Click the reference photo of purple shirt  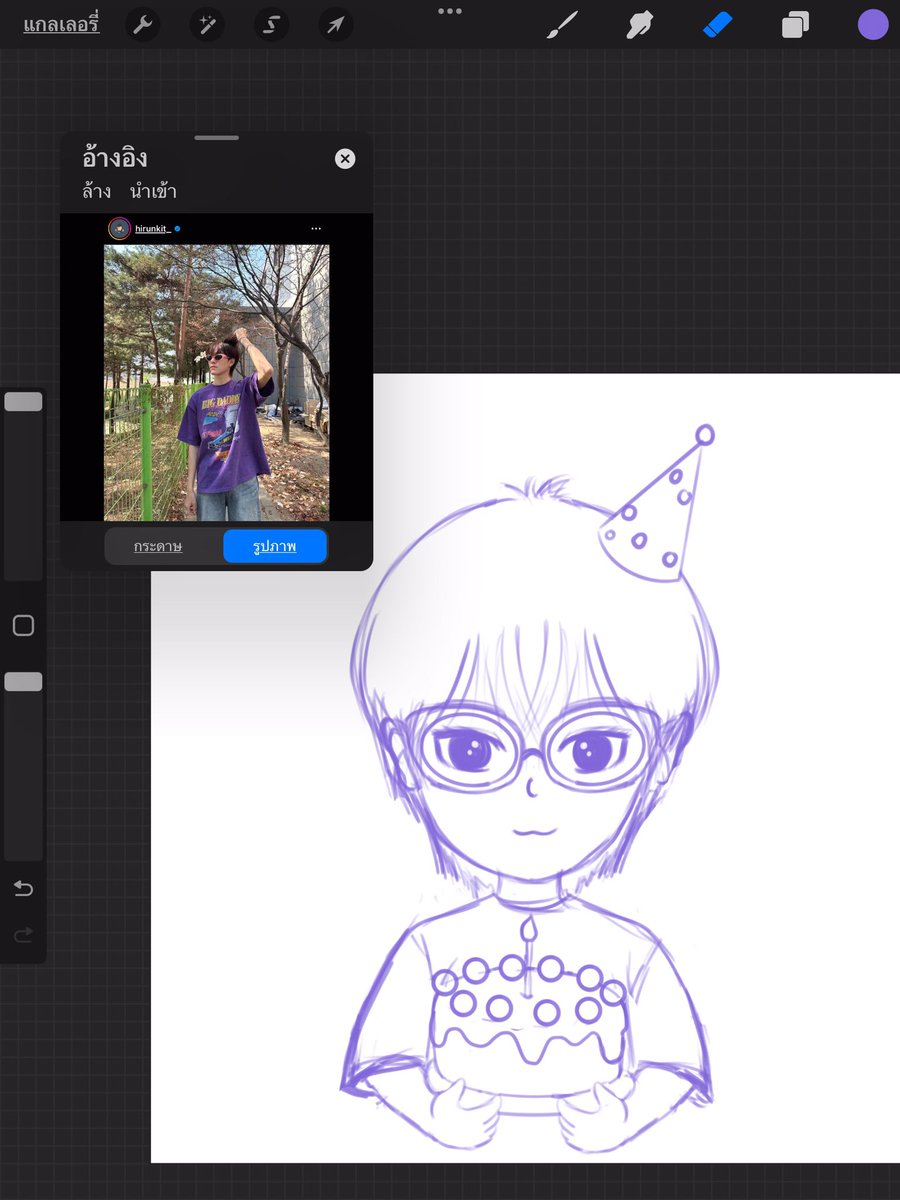tap(216, 383)
